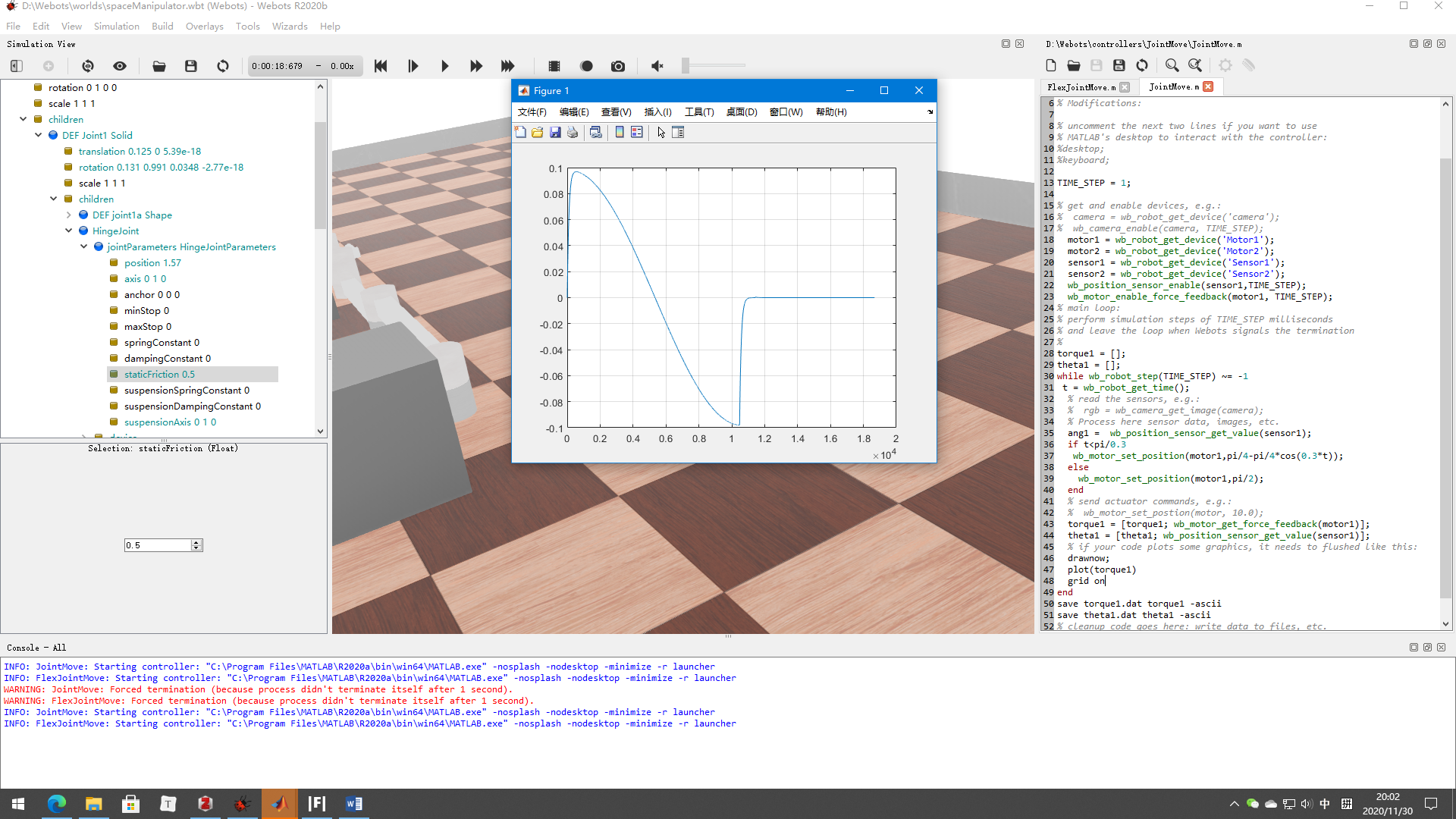This screenshot has height=819, width=1456.
Task: Click the staticFriction value input box
Action: pos(158,545)
